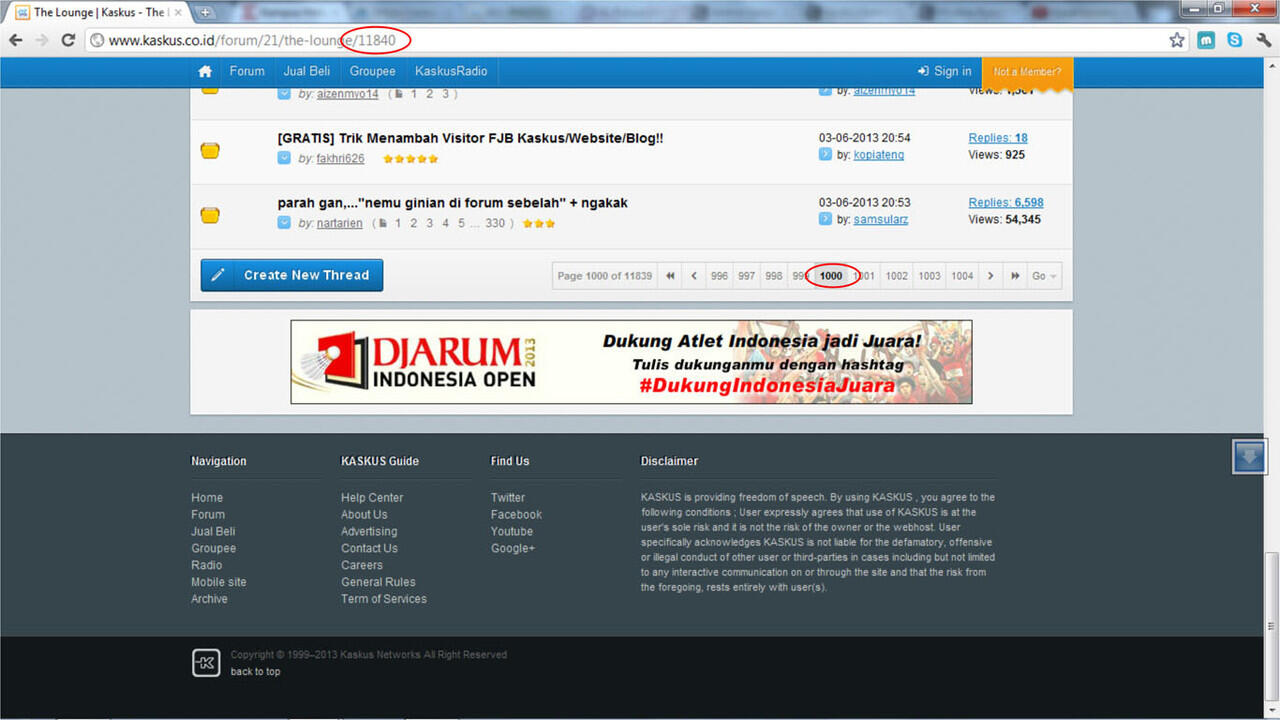
Task: Open Careers in the footer
Action: click(x=362, y=565)
